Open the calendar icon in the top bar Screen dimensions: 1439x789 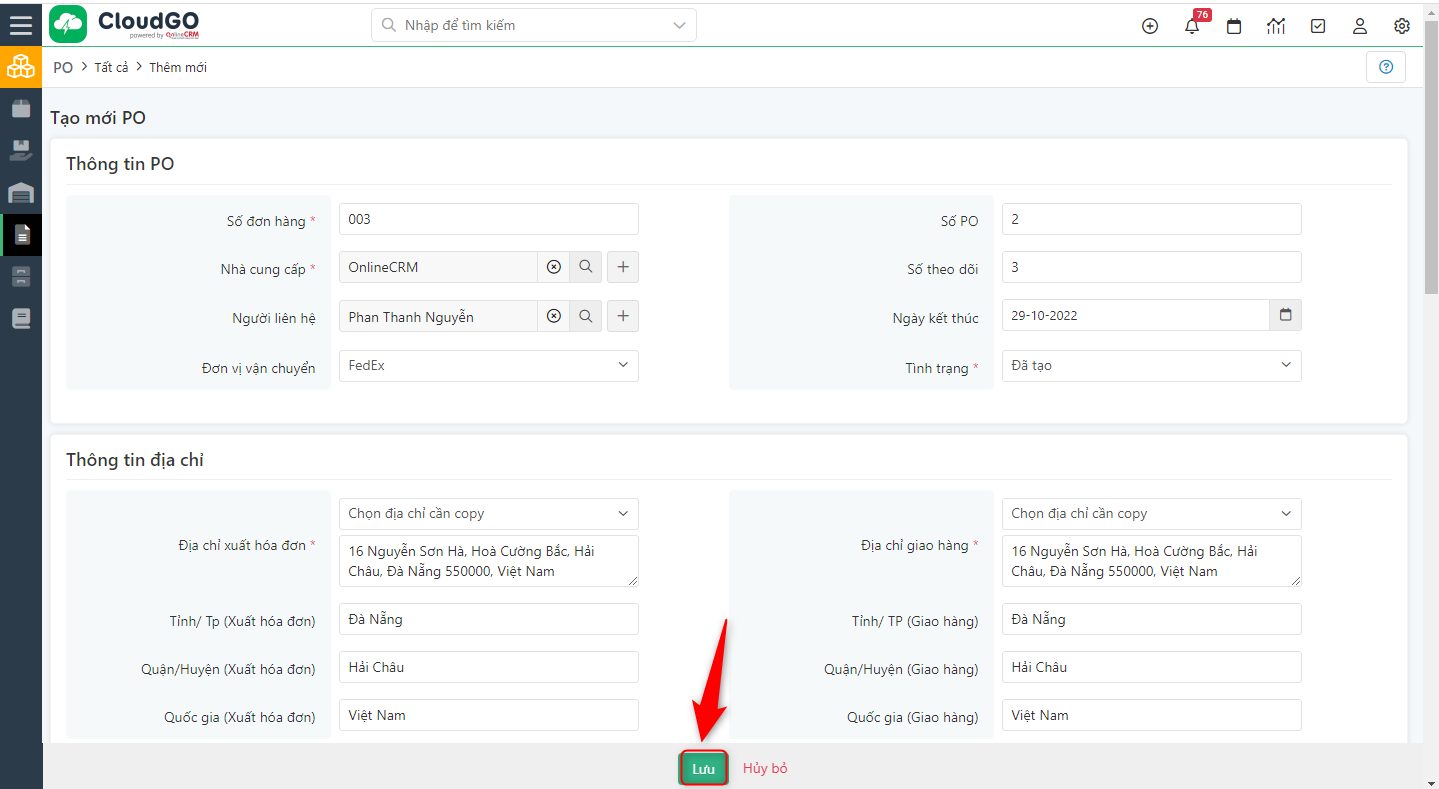[x=1233, y=26]
